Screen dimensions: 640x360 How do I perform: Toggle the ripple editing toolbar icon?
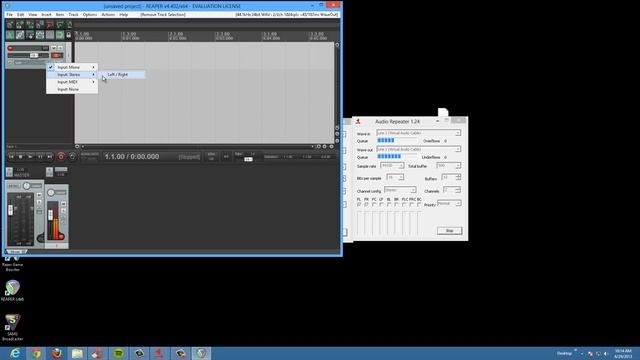(x=30, y=35)
